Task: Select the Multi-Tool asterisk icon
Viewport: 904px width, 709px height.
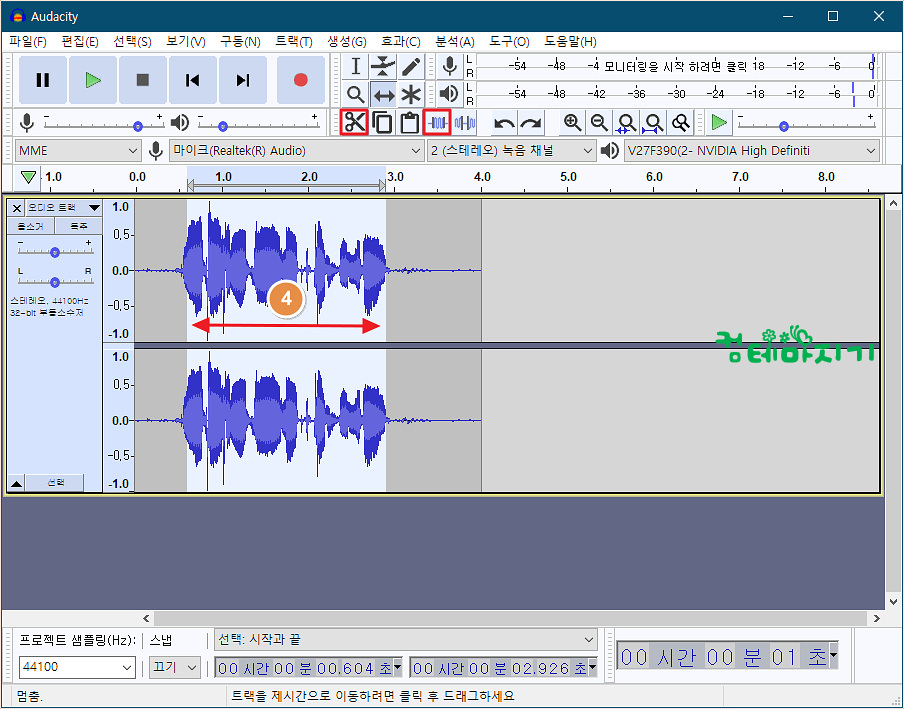Action: [x=410, y=94]
